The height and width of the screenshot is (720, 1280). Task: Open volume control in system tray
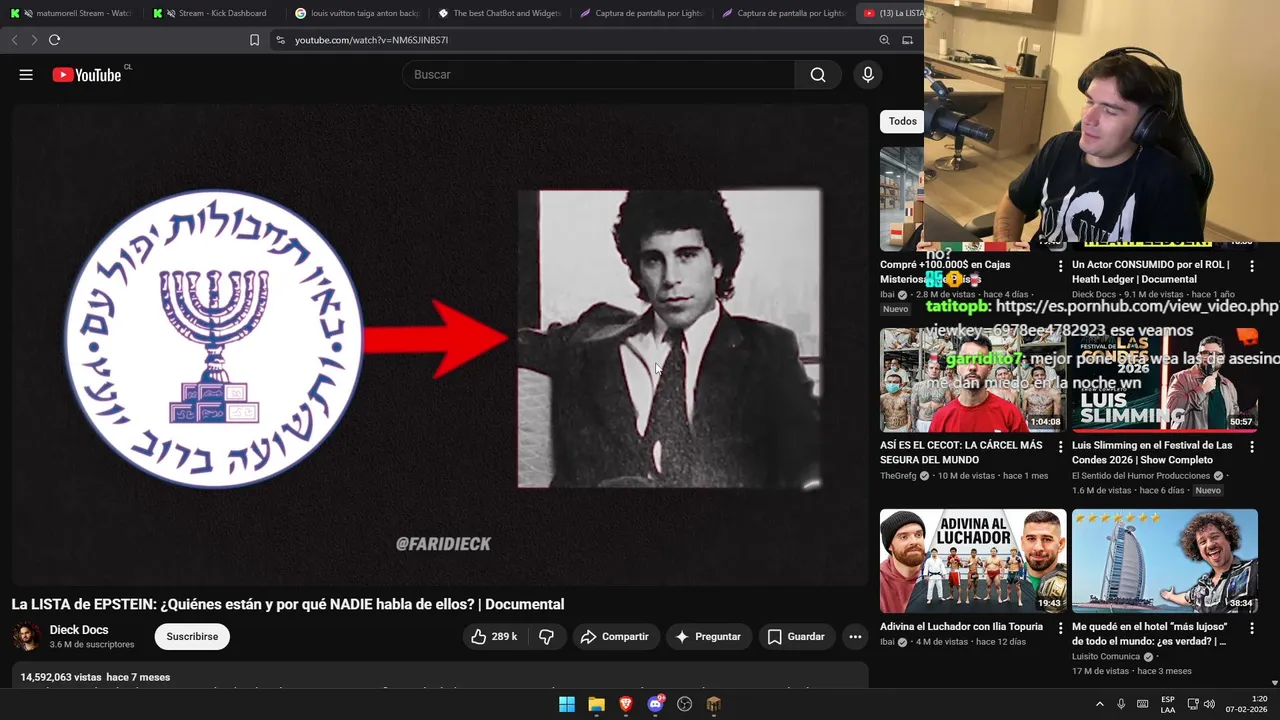coord(1209,704)
